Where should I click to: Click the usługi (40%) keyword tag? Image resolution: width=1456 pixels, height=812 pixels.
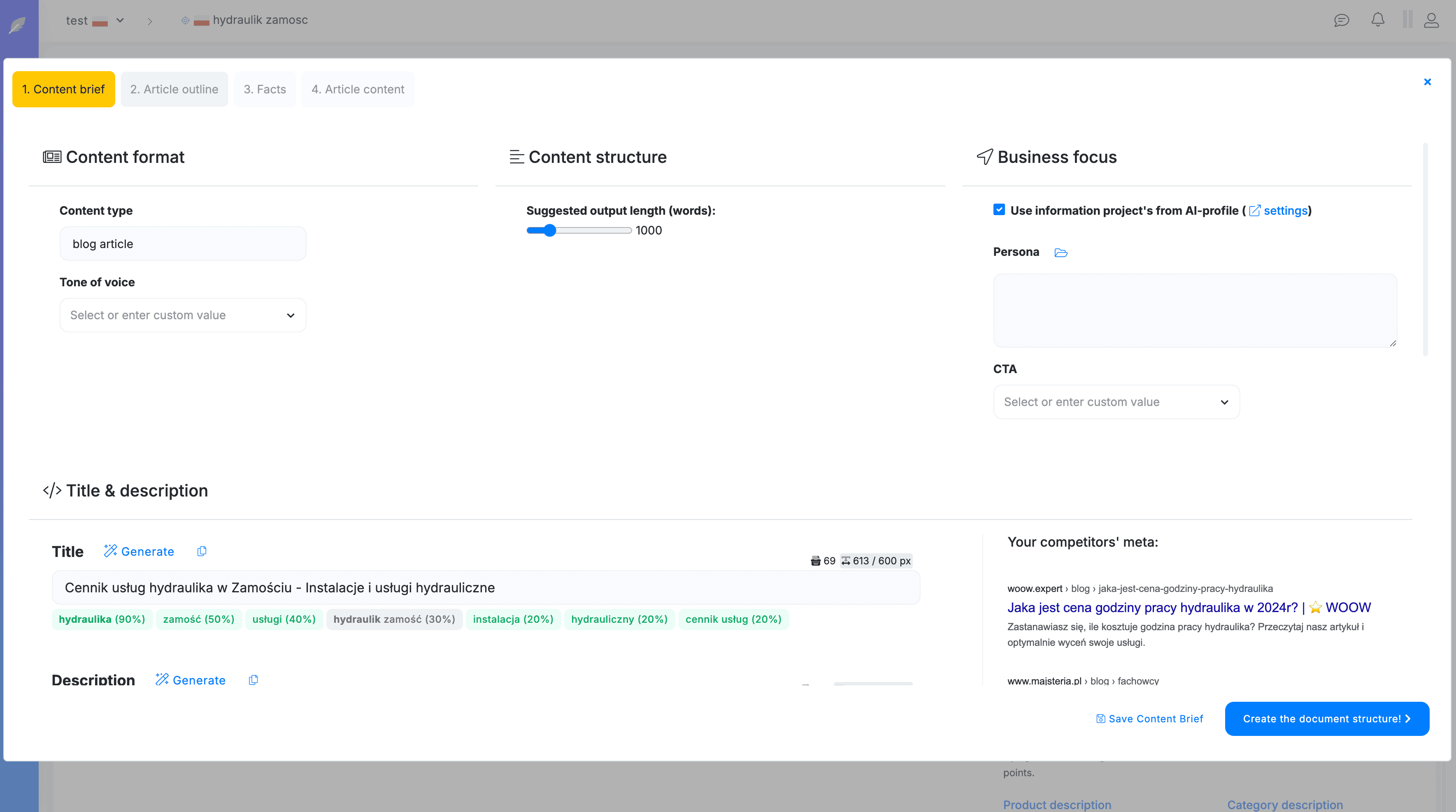[x=284, y=619]
